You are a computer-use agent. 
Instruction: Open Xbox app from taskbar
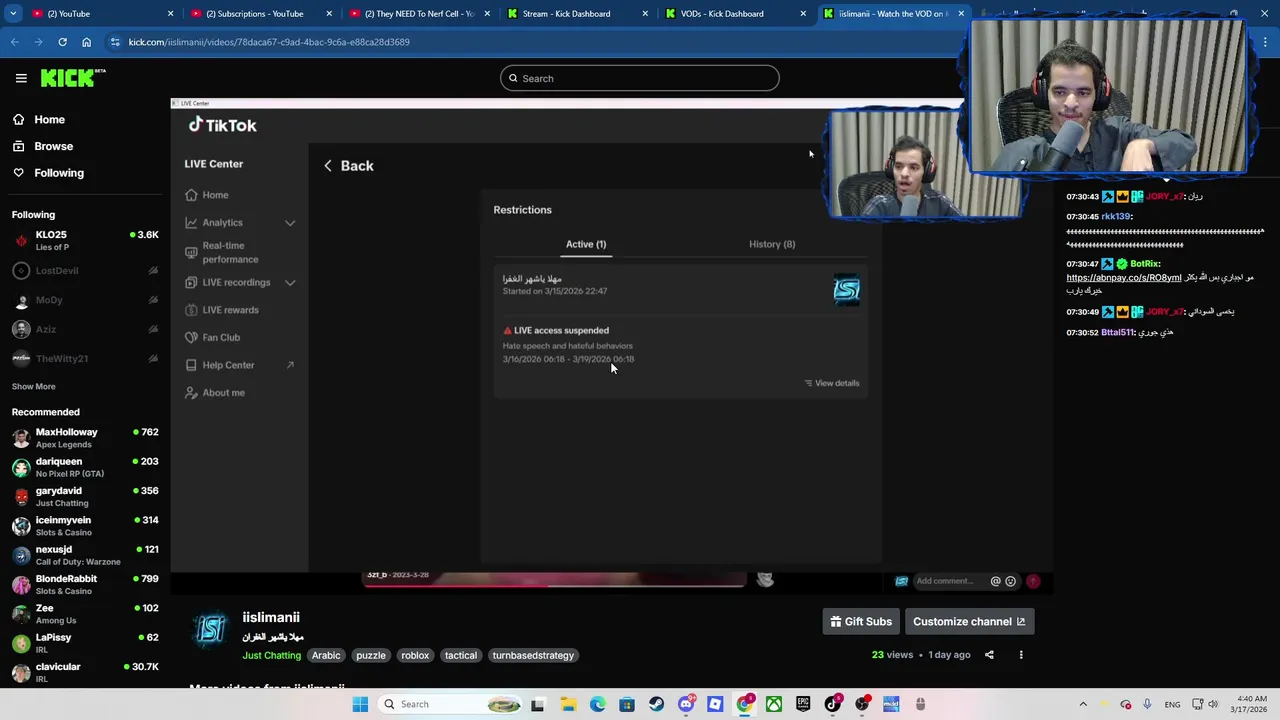point(774,704)
